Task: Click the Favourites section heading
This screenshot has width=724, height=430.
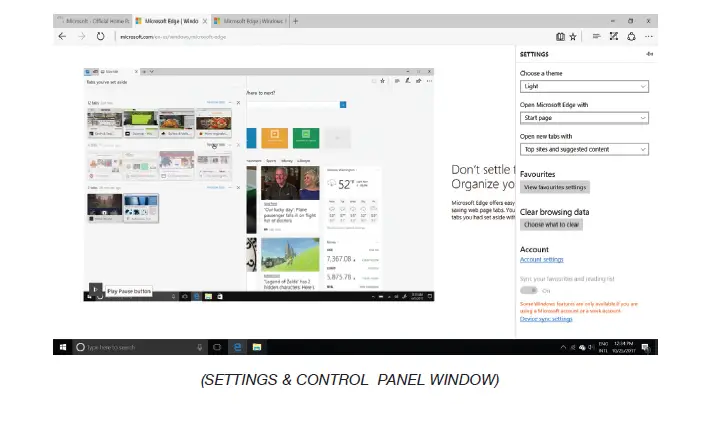Action: point(537,174)
